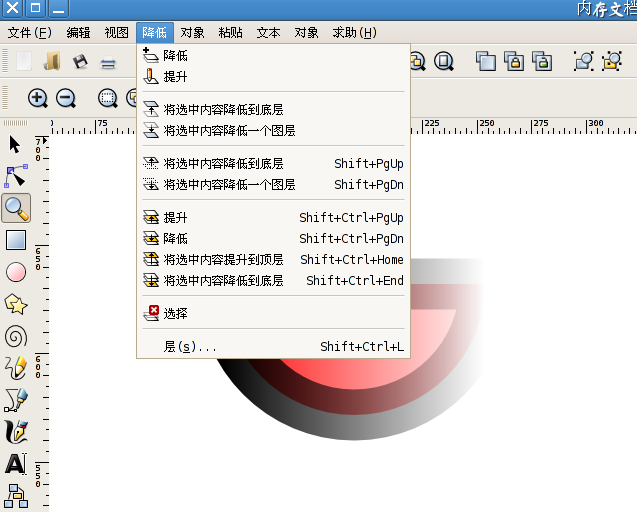
Task: Click the Print icon
Action: pos(108,63)
